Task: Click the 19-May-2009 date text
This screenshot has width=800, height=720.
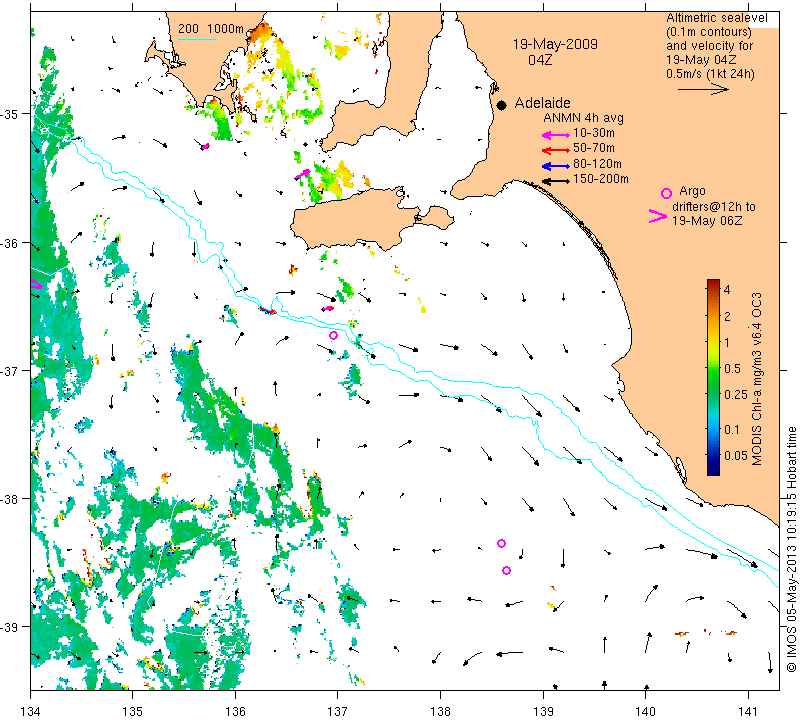Action: click(x=555, y=44)
